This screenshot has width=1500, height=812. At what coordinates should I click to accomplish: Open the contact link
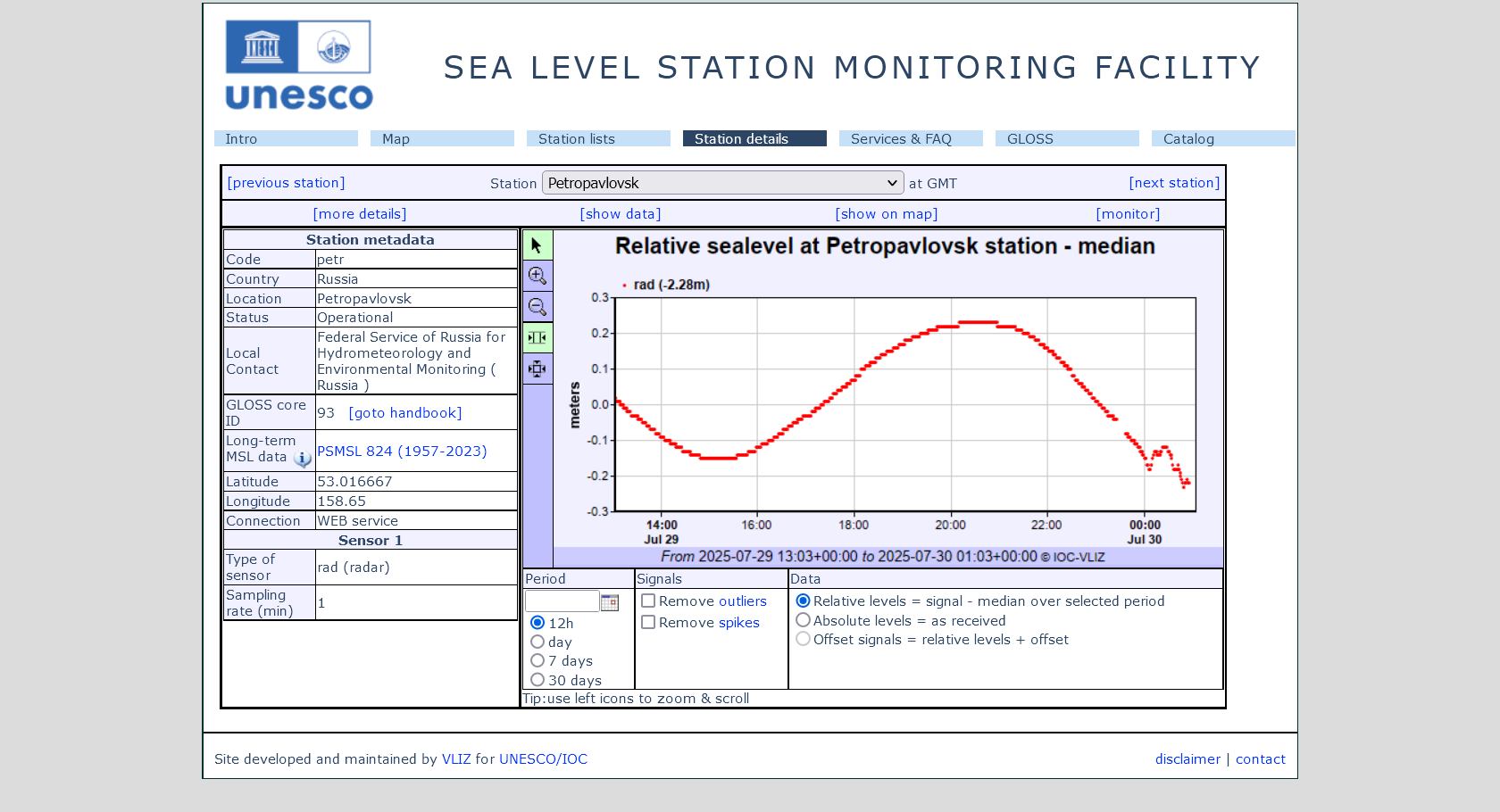coord(1261,759)
